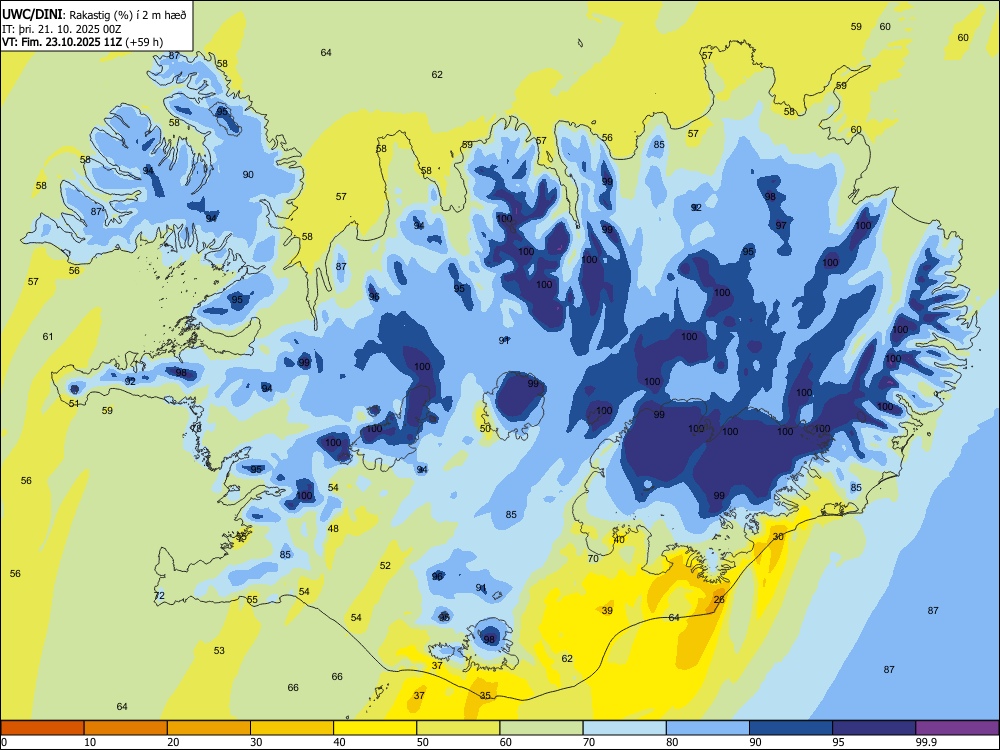This screenshot has height=750, width=1000.
Task: Click the '48' humidity value on the map
Action: tap(333, 528)
